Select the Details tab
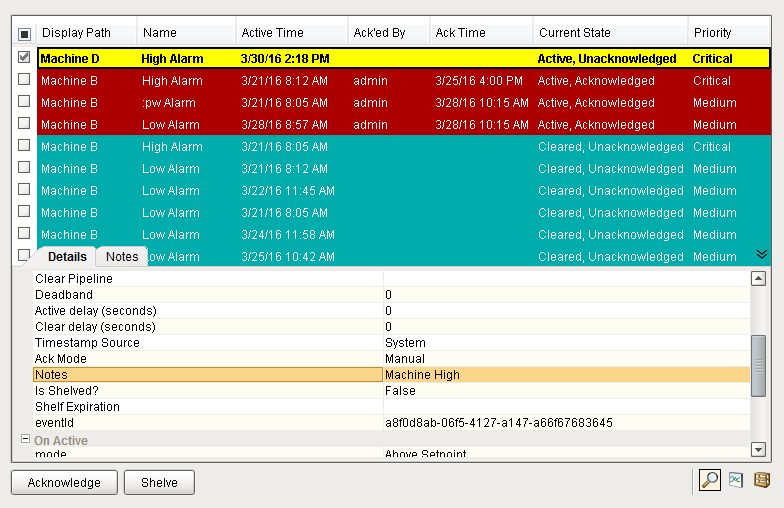Screen dimensions: 784x508 pyautogui.click(x=67, y=257)
